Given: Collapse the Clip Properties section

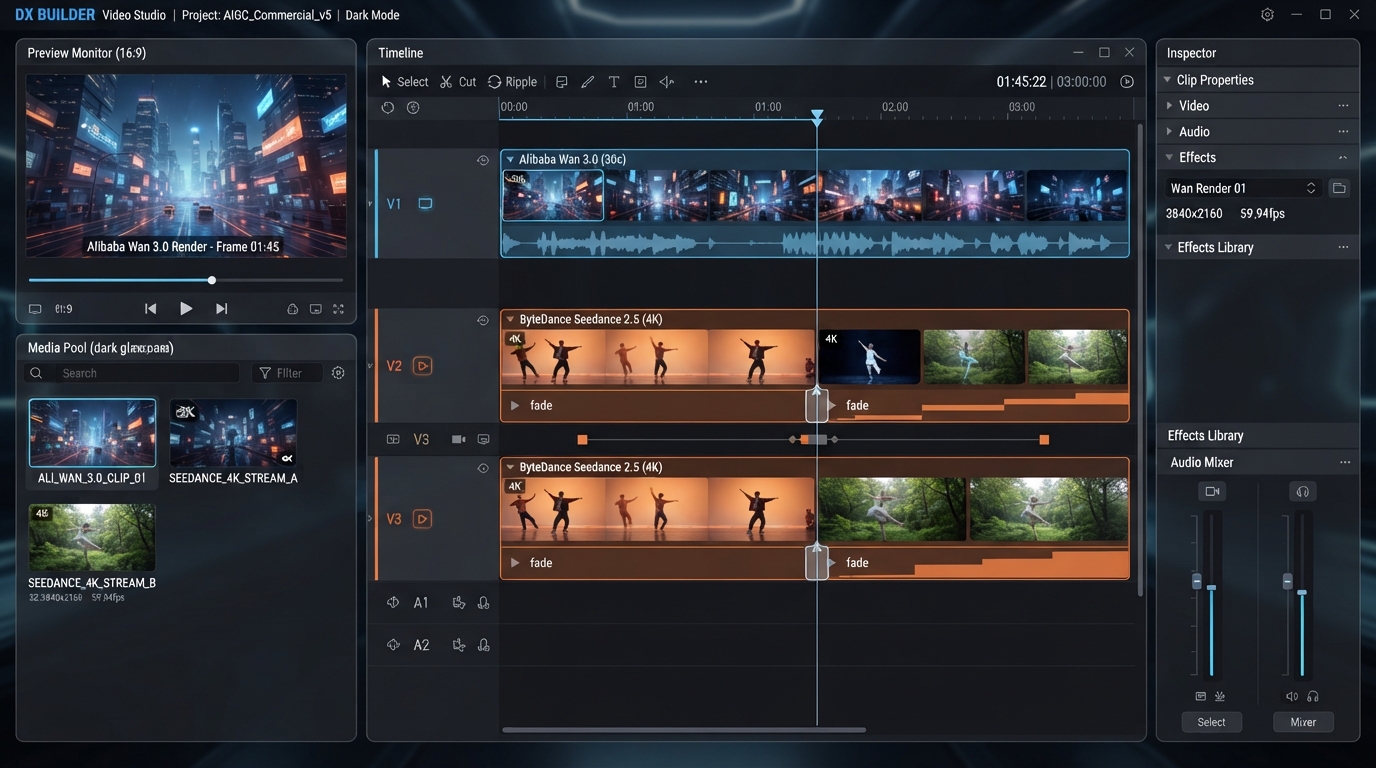Looking at the screenshot, I should pyautogui.click(x=1168, y=80).
